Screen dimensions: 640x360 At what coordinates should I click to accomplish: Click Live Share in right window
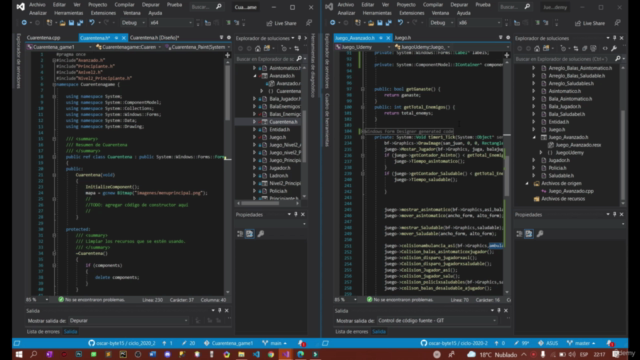[x=590, y=23]
